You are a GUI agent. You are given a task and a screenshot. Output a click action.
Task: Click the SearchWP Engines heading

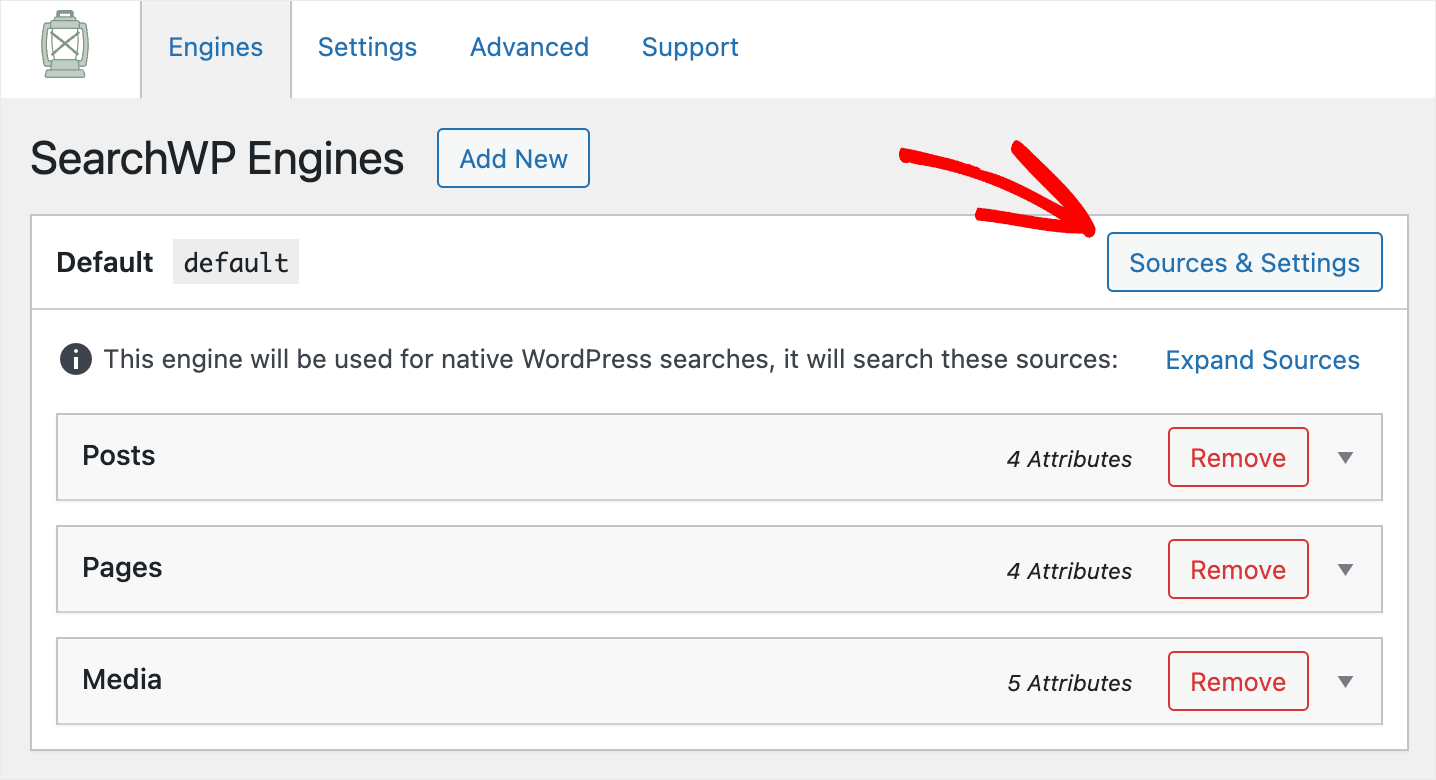pos(217,159)
